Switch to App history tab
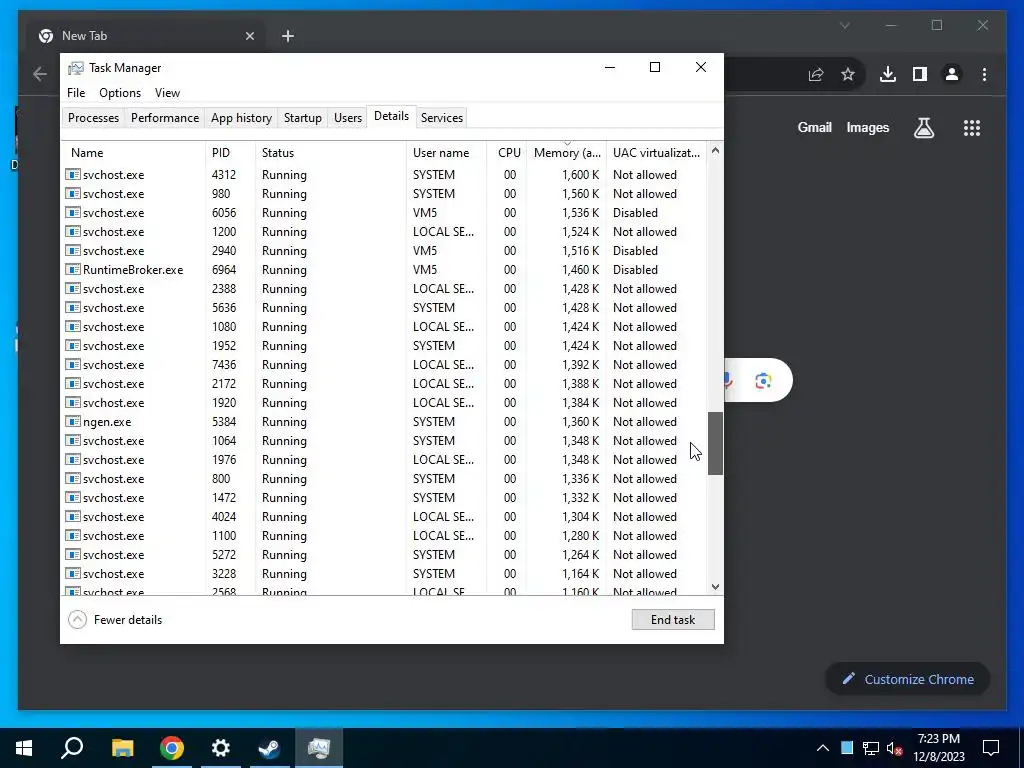This screenshot has width=1024, height=768. [x=241, y=118]
